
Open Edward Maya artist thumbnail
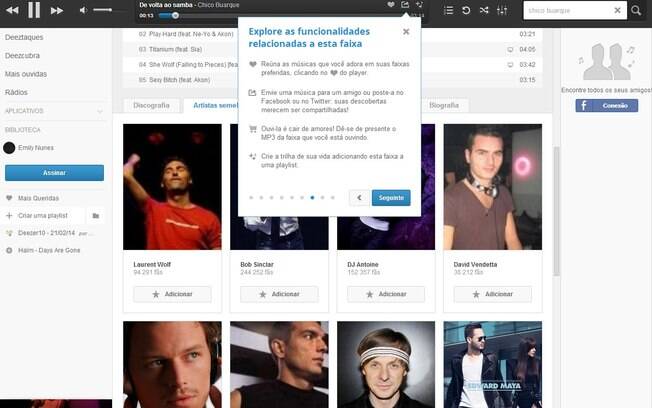click(x=493, y=364)
